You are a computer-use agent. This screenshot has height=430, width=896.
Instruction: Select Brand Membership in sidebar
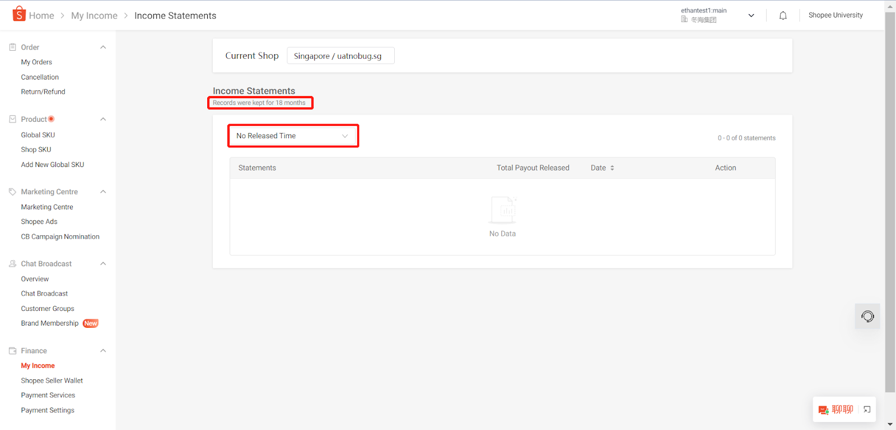click(49, 323)
